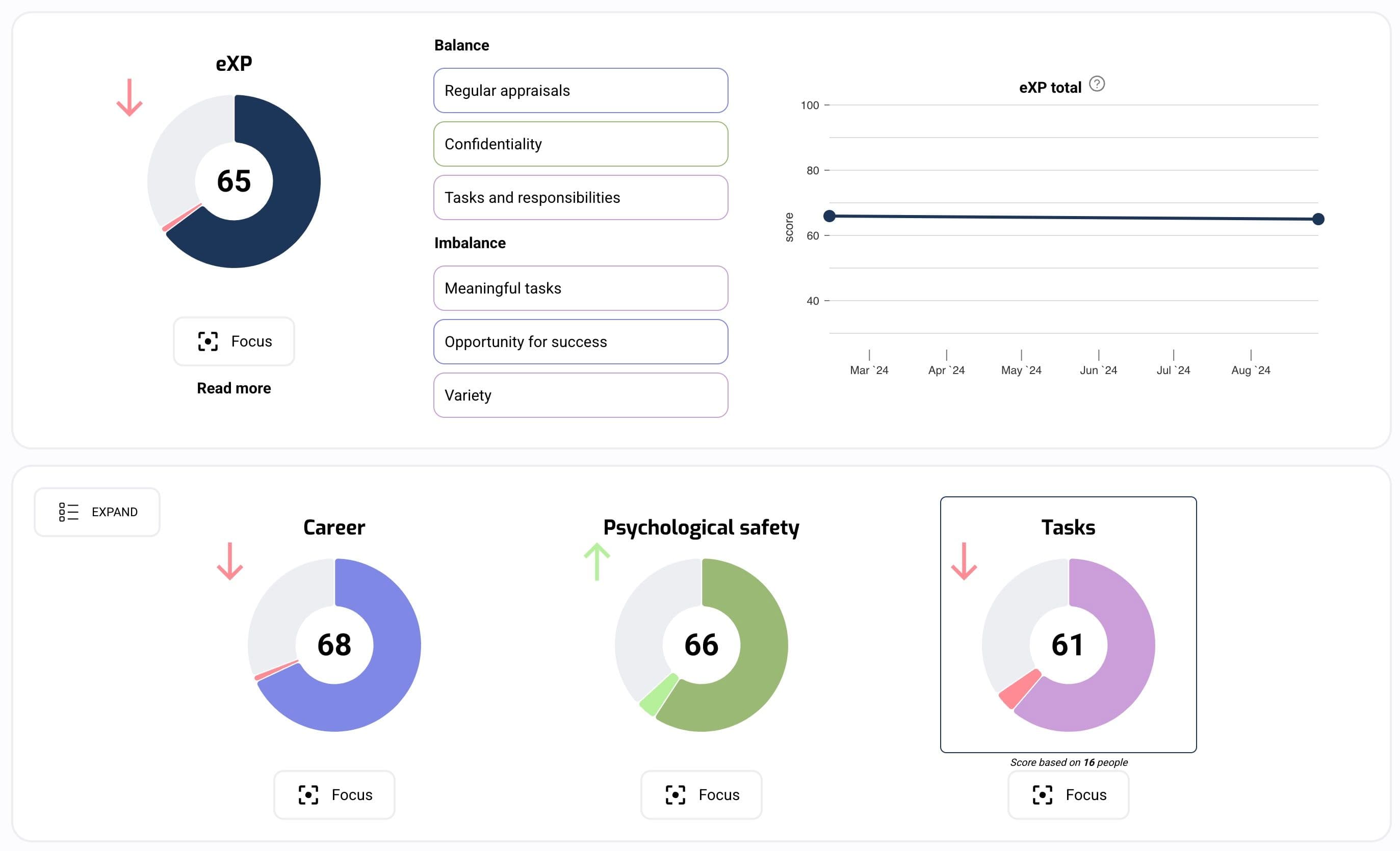Viewport: 1400px width, 851px height.
Task: Click the eXP total help question icon
Action: pyautogui.click(x=1097, y=85)
